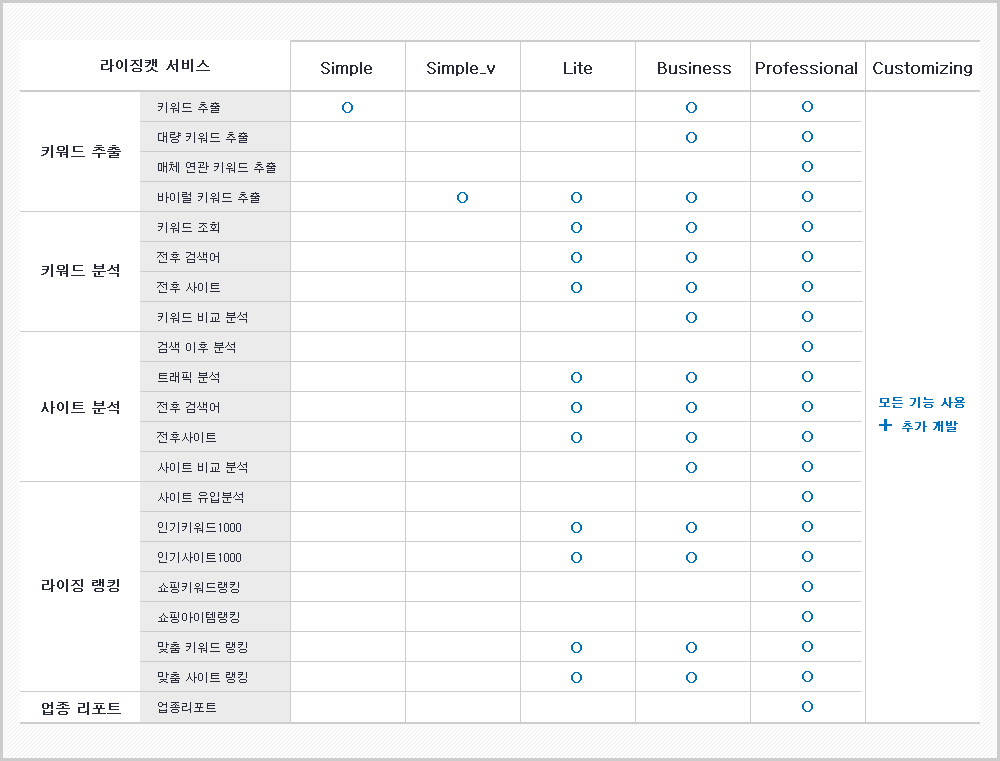This screenshot has width=1000, height=761.
Task: Click the Professional circle for 쇼핑아이템랭킹
Action: 807,616
